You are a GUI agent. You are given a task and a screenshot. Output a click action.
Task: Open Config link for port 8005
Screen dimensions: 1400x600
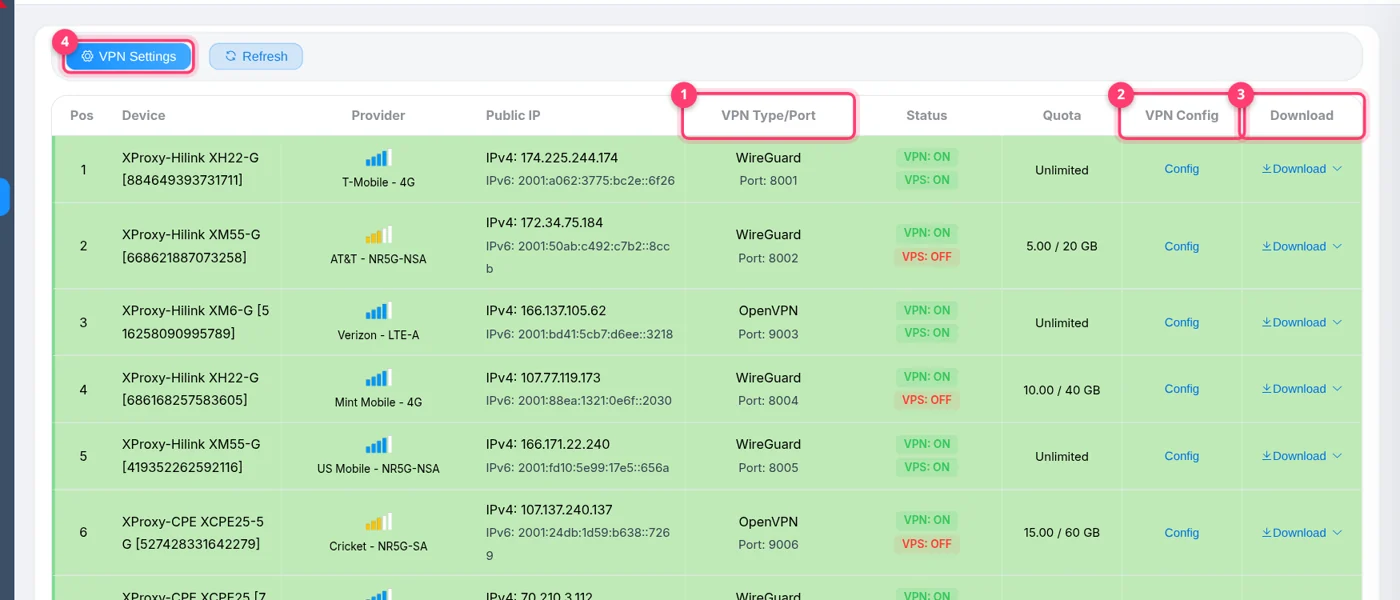[1181, 456]
